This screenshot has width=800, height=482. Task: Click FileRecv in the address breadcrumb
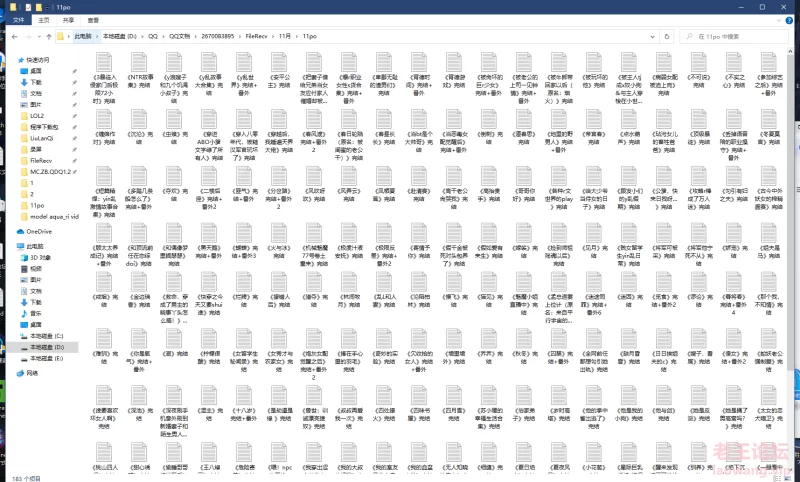pos(256,36)
